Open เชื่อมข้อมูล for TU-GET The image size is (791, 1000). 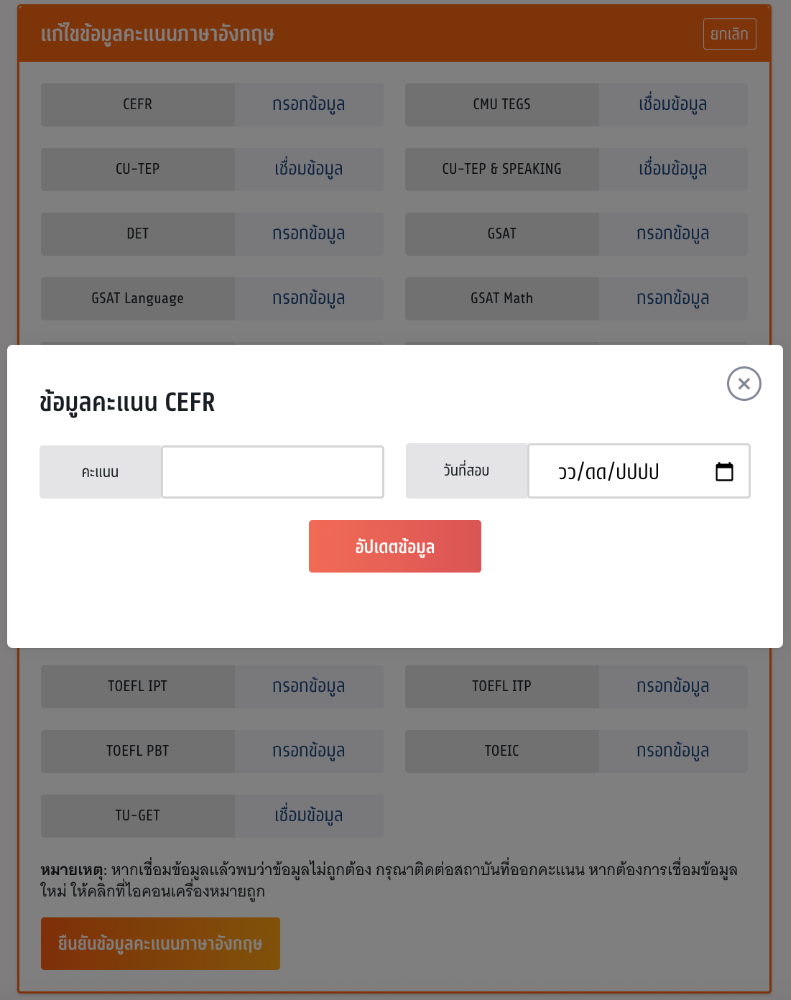coord(309,815)
